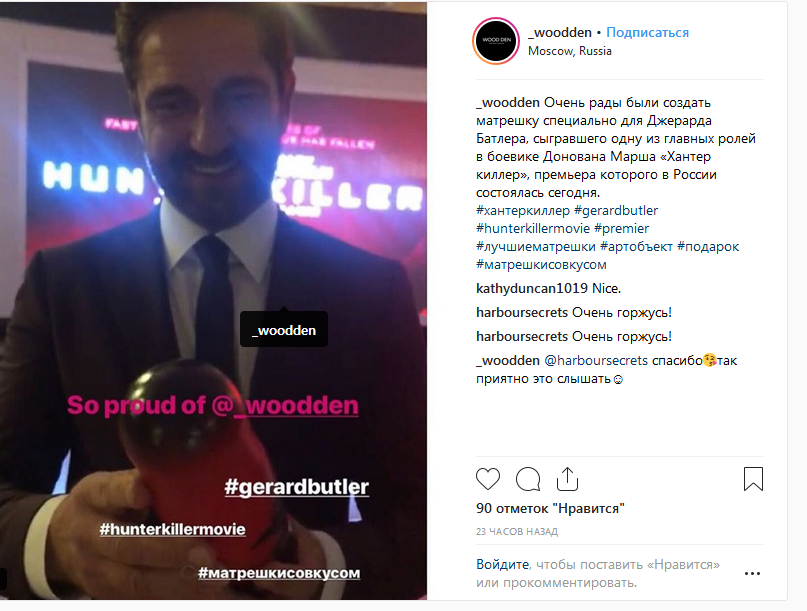This screenshot has height=611, width=807.
Task: Share the post via share icon
Action: point(567,479)
